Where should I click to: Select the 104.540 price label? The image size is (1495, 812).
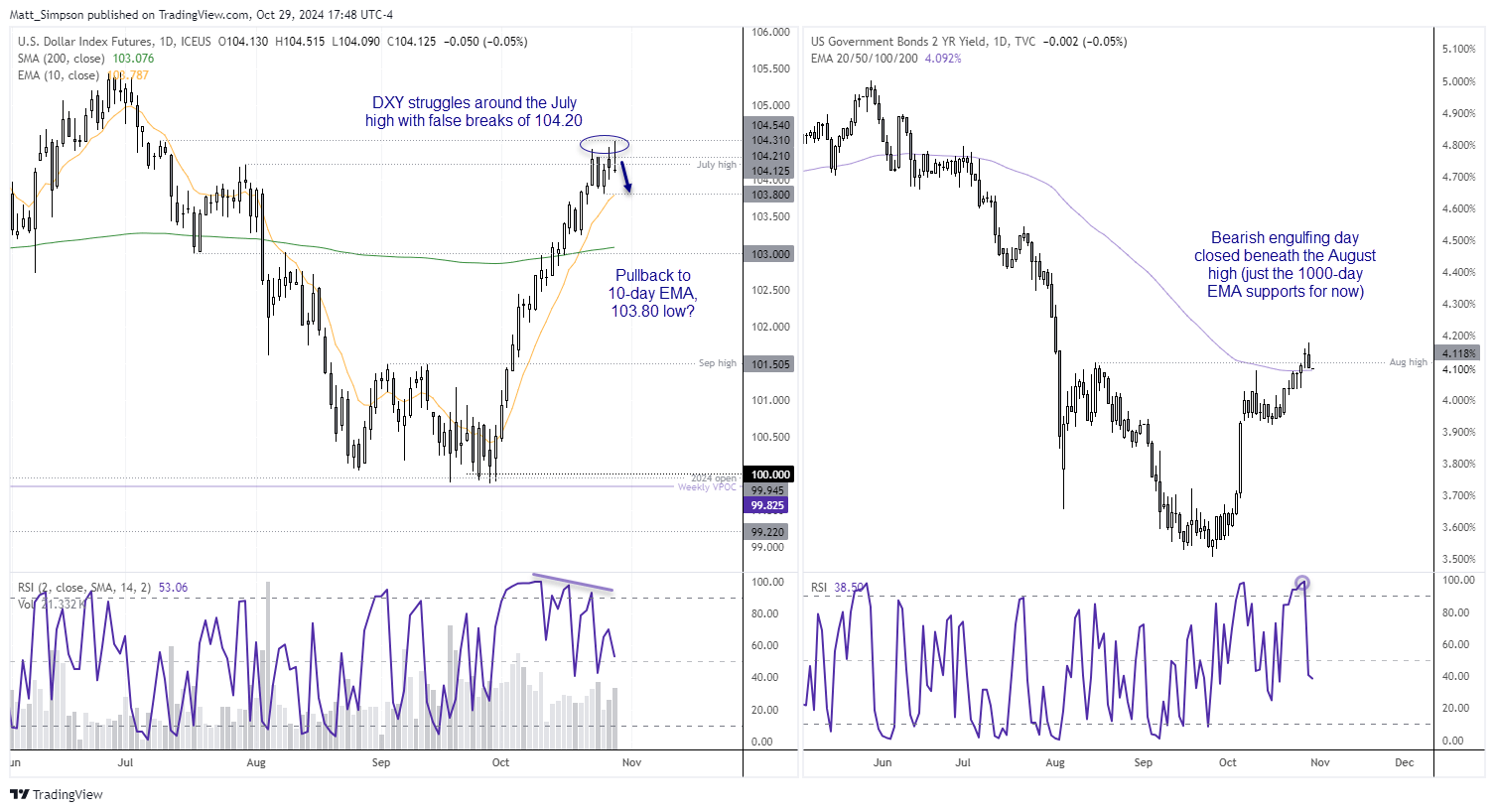click(x=770, y=125)
